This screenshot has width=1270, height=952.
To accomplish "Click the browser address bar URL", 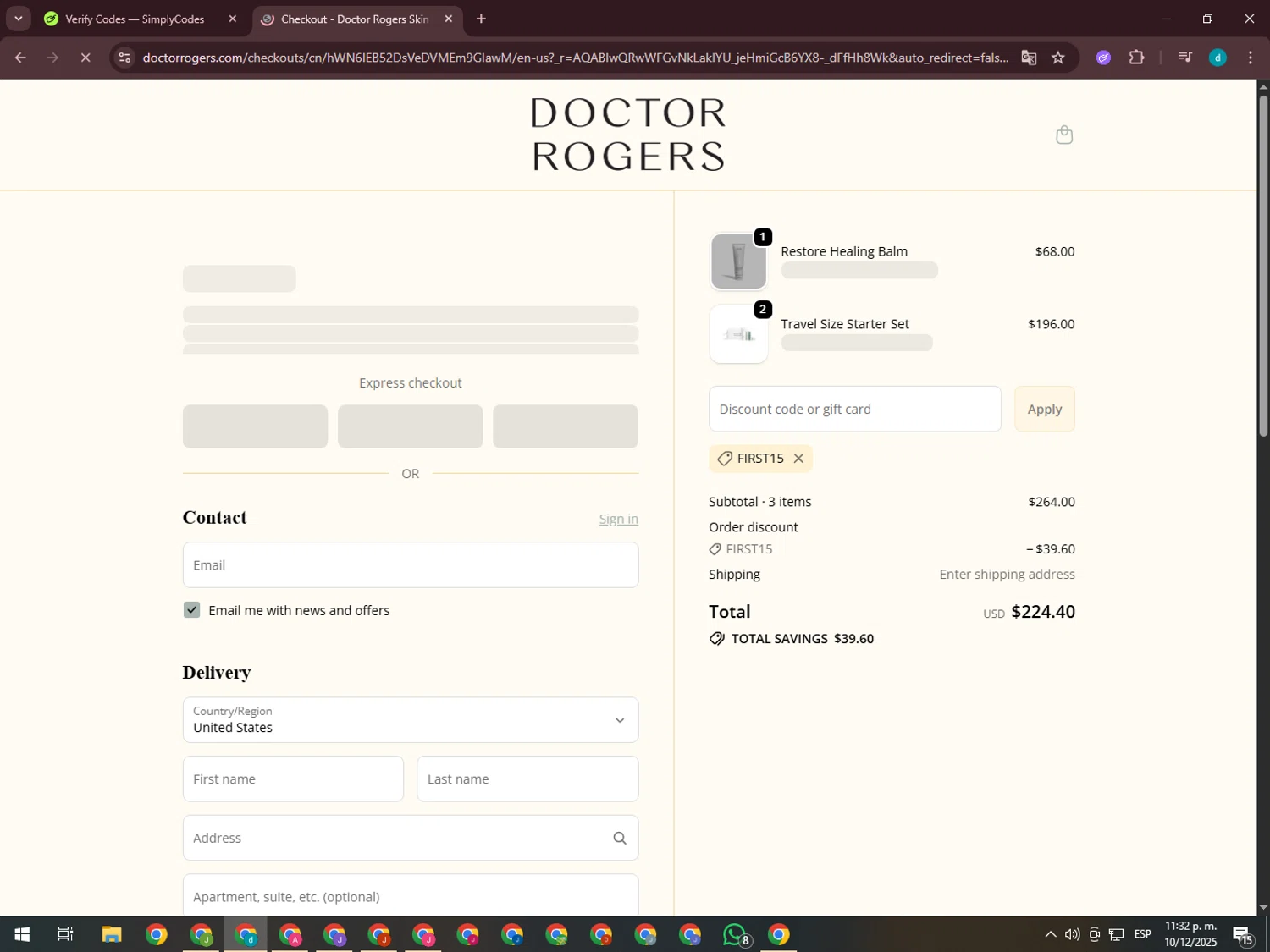I will [x=576, y=58].
